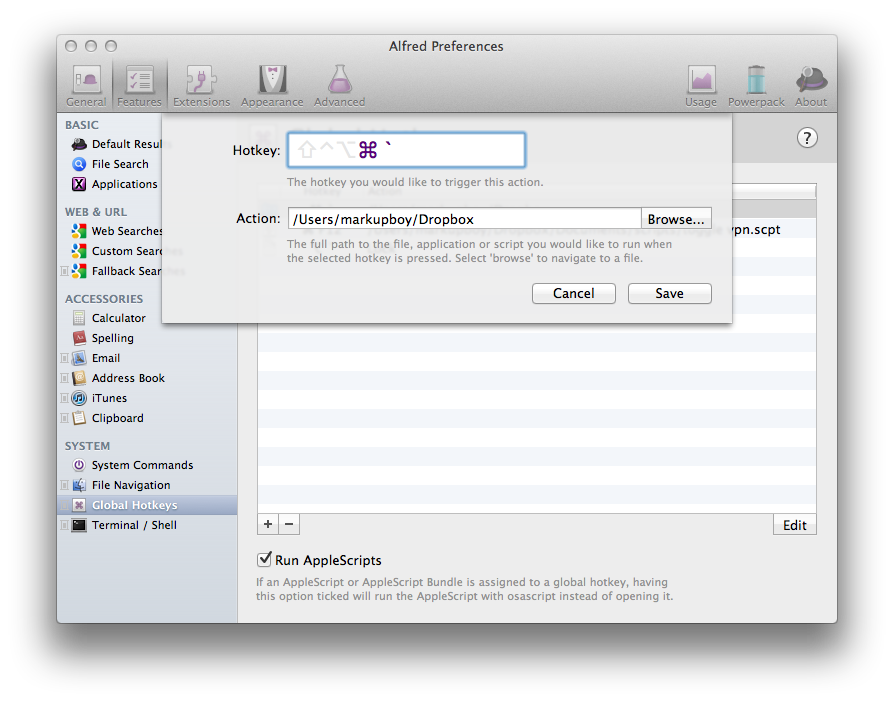The image size is (894, 702).
Task: Click the Spelling dictionary icon
Action: tap(79, 338)
